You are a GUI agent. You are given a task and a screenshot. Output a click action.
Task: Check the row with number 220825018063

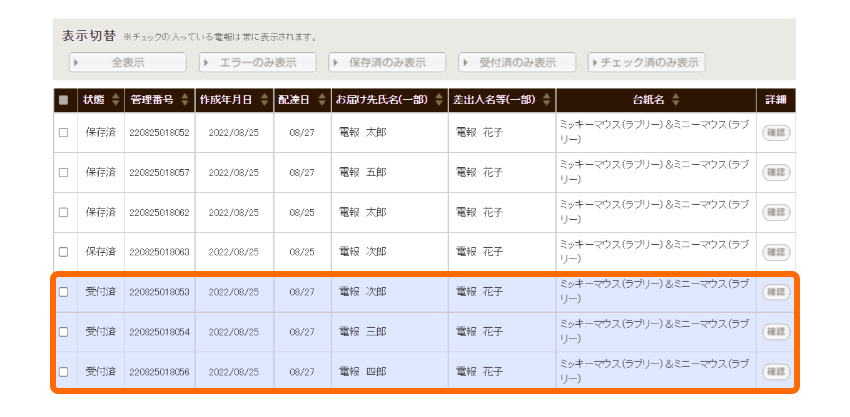click(63, 252)
